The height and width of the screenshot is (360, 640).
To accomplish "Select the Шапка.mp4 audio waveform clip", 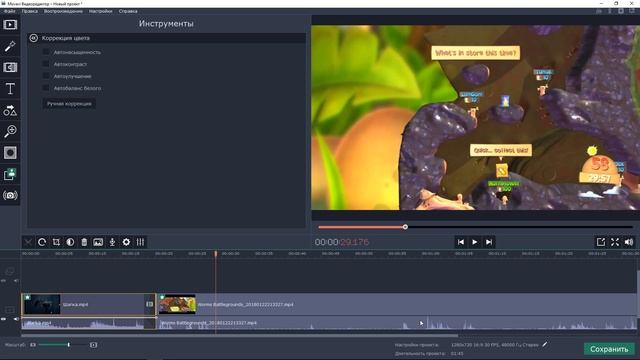I will tap(89, 323).
